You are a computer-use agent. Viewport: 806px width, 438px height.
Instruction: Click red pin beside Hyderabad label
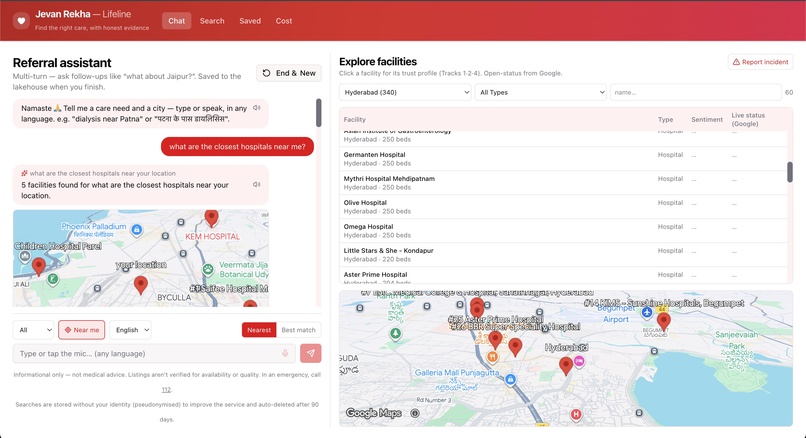pos(566,366)
